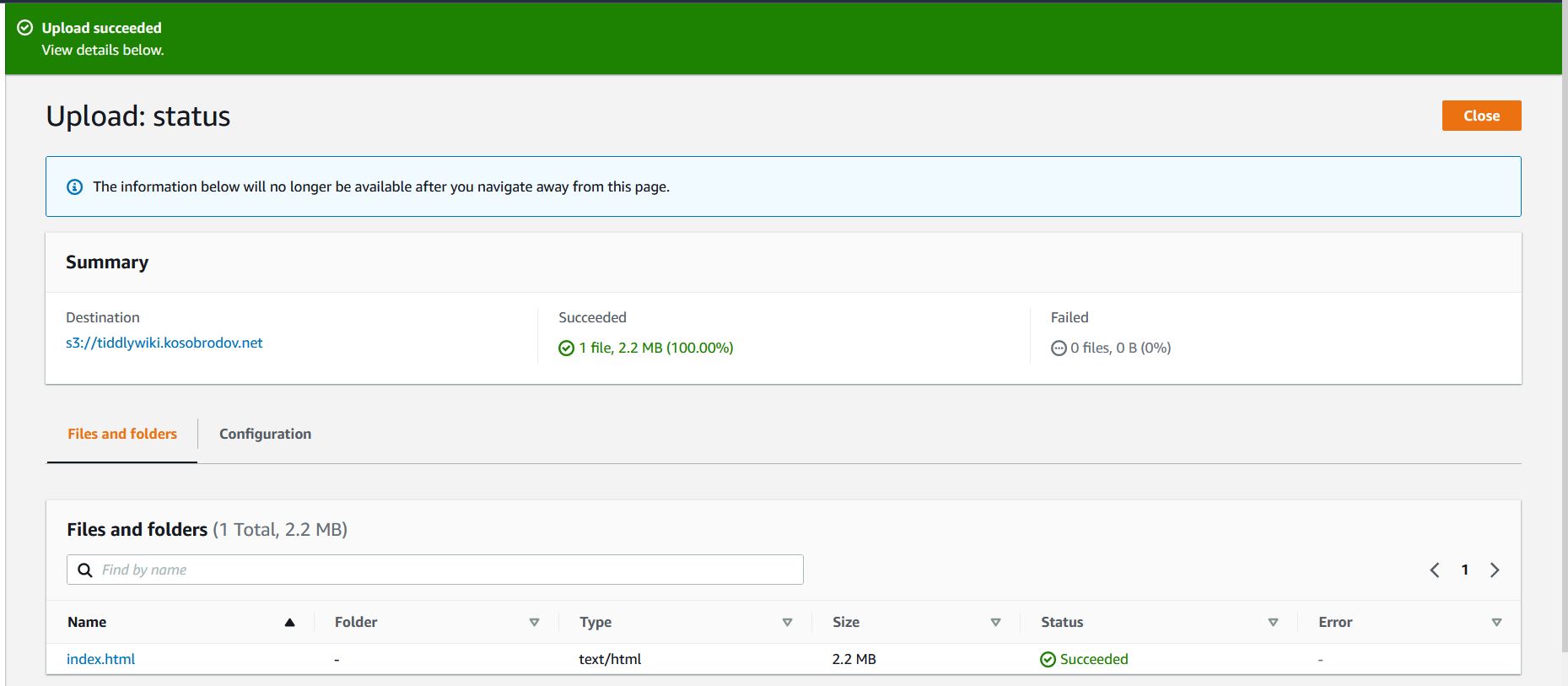Click the Destination label

coord(103,317)
